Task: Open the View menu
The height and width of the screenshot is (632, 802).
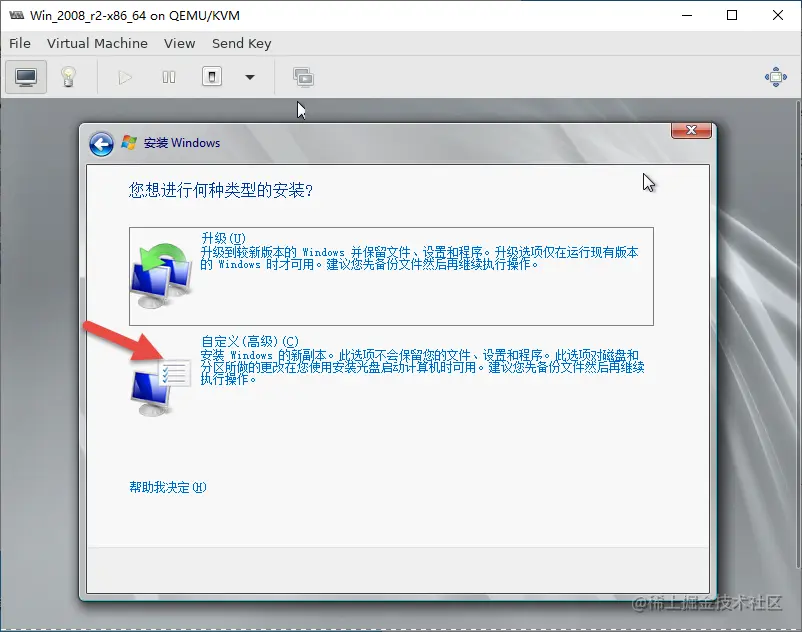Action: (180, 43)
